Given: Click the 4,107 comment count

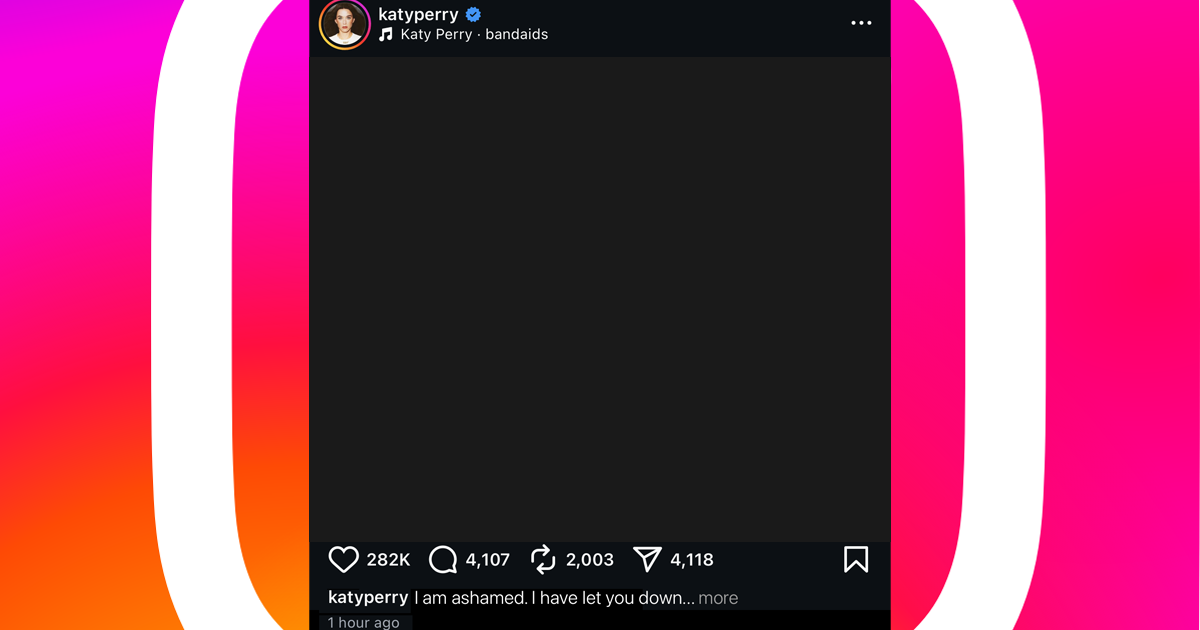Looking at the screenshot, I should 486,560.
